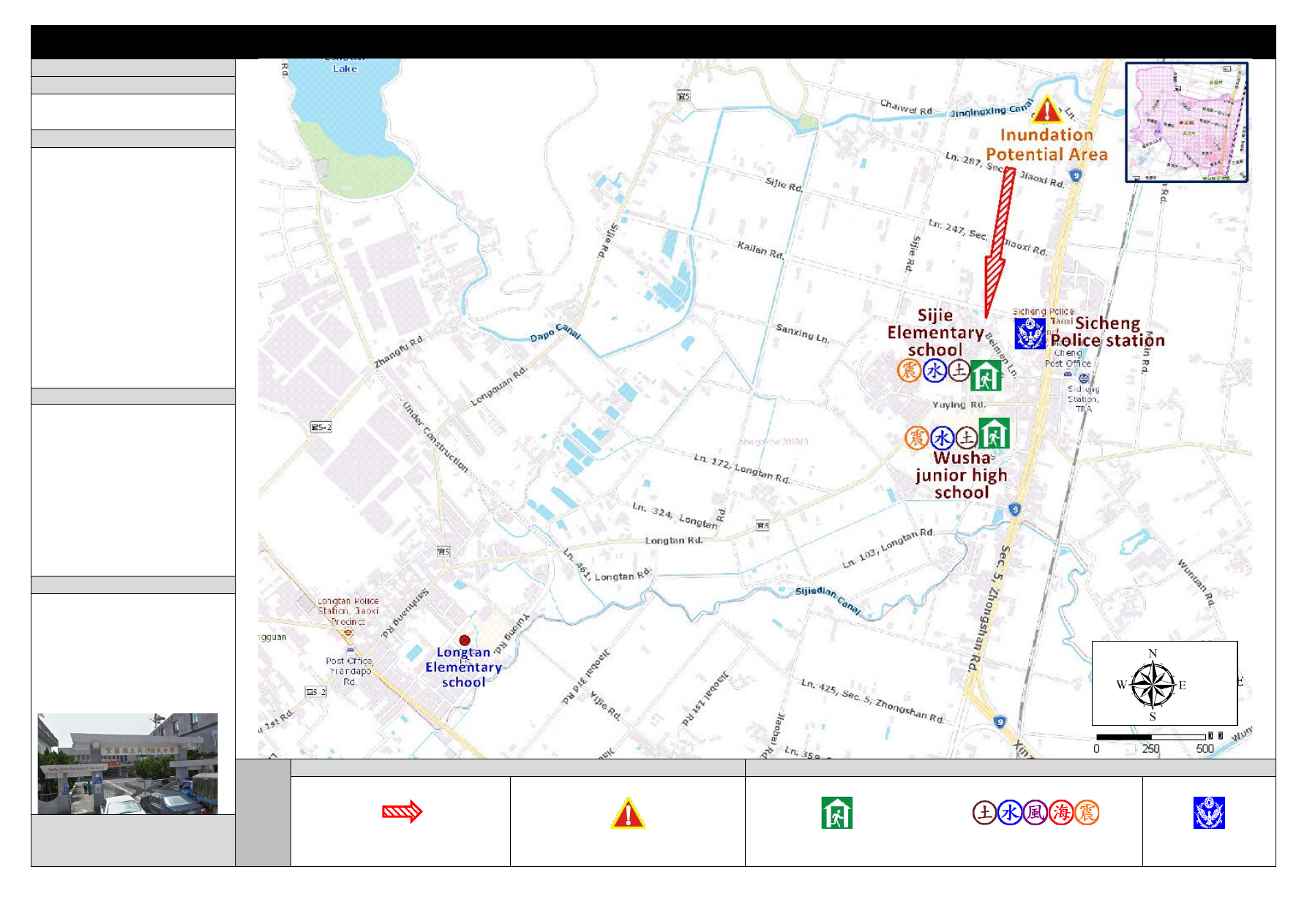Click the legend's brown 土 symbol

(984, 812)
